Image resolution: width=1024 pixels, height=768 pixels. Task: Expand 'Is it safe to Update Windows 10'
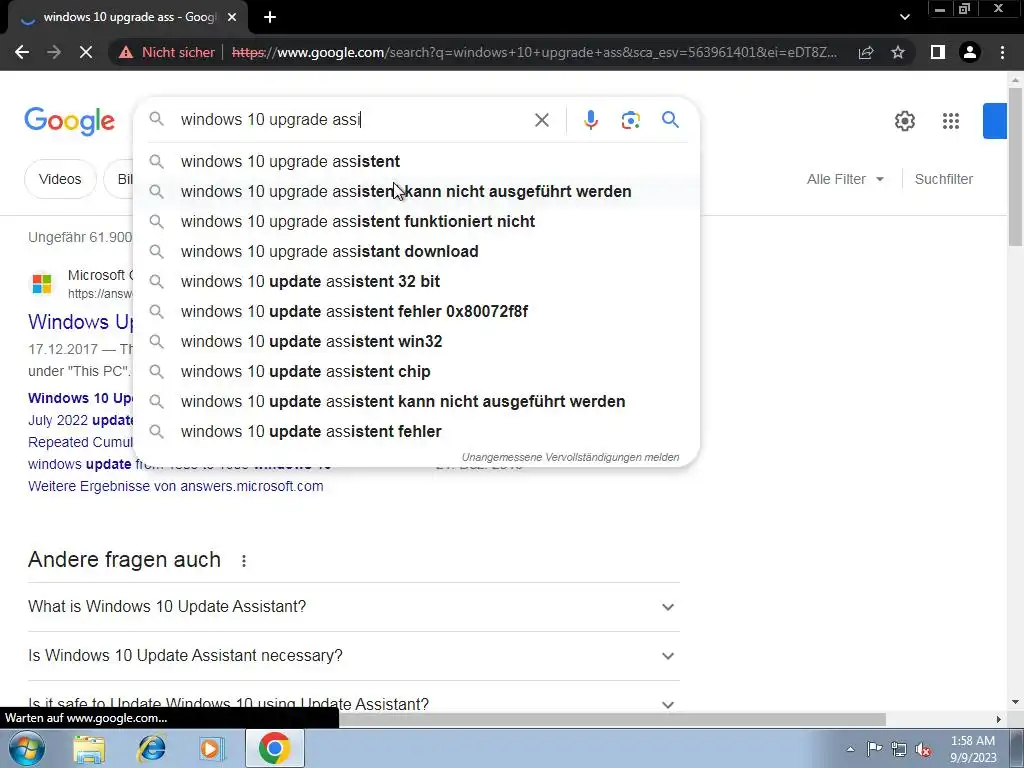click(353, 703)
